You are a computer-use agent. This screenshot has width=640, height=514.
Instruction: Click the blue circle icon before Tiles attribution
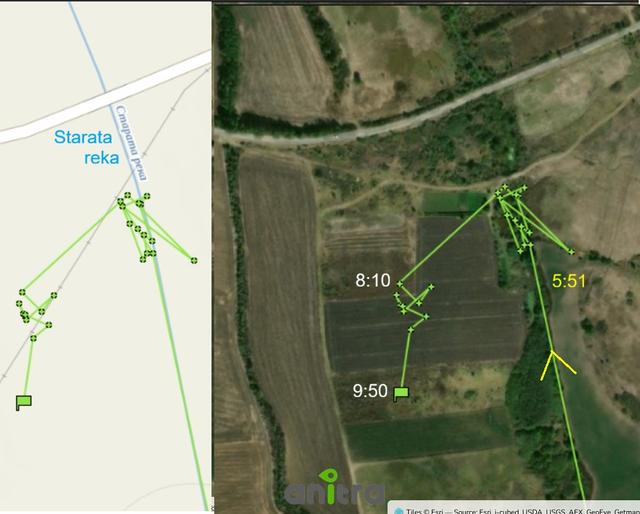click(x=399, y=511)
